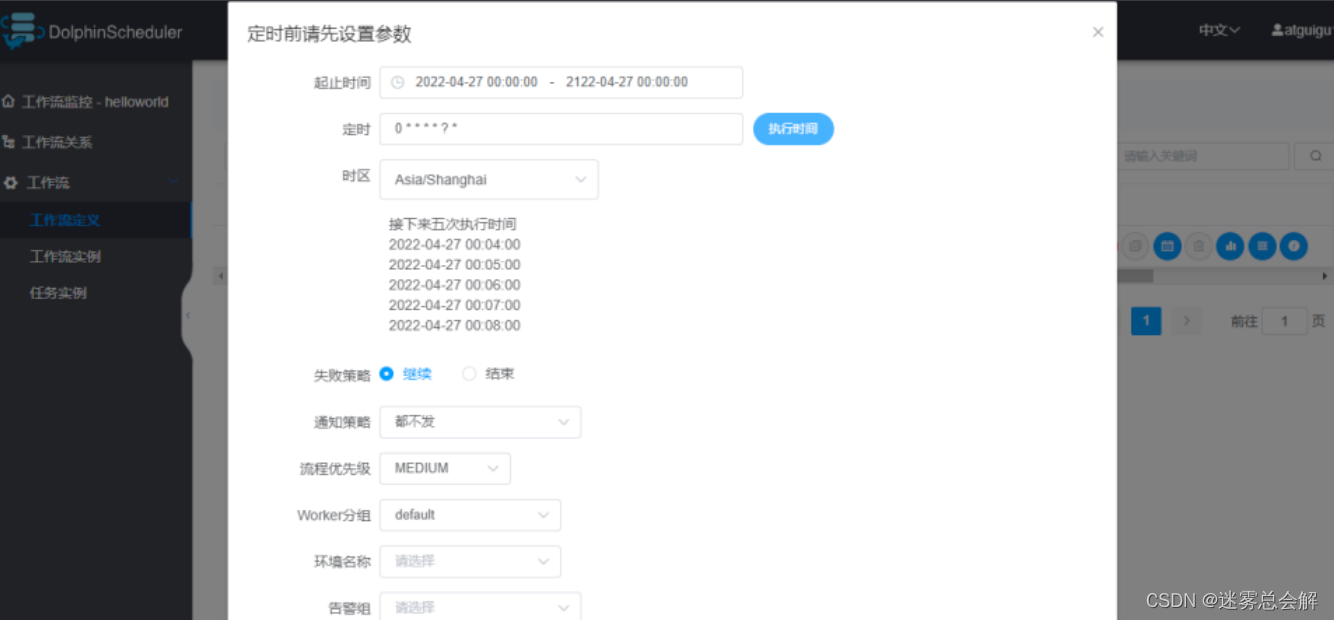1334x620 pixels.
Task: Go to page 1 in pagination
Action: [x=1146, y=321]
